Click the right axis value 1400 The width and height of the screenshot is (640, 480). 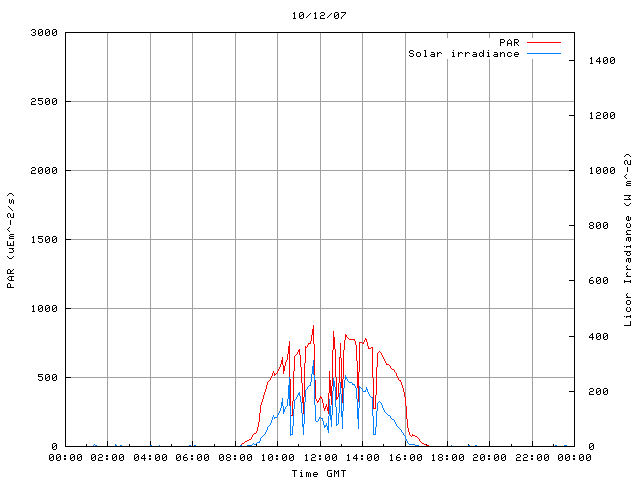click(x=602, y=61)
